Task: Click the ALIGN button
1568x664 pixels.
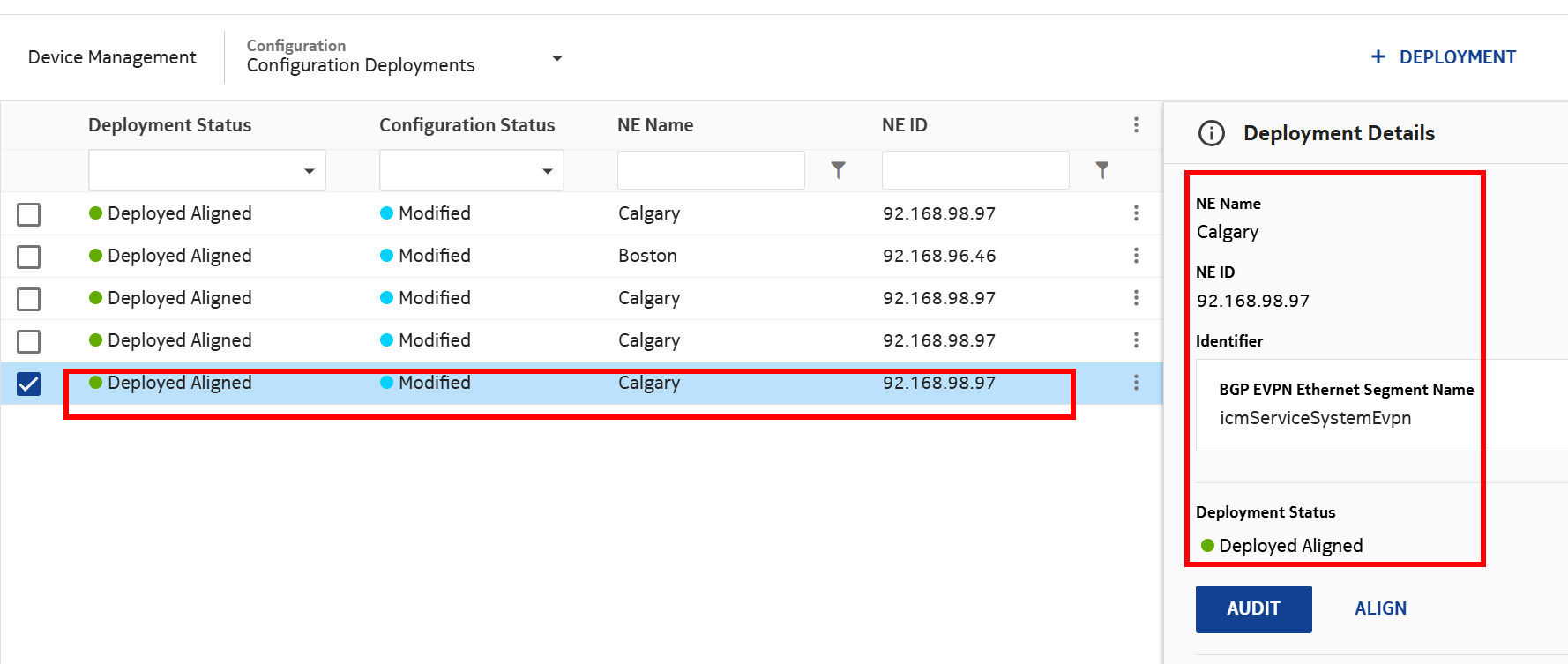Action: click(1380, 608)
